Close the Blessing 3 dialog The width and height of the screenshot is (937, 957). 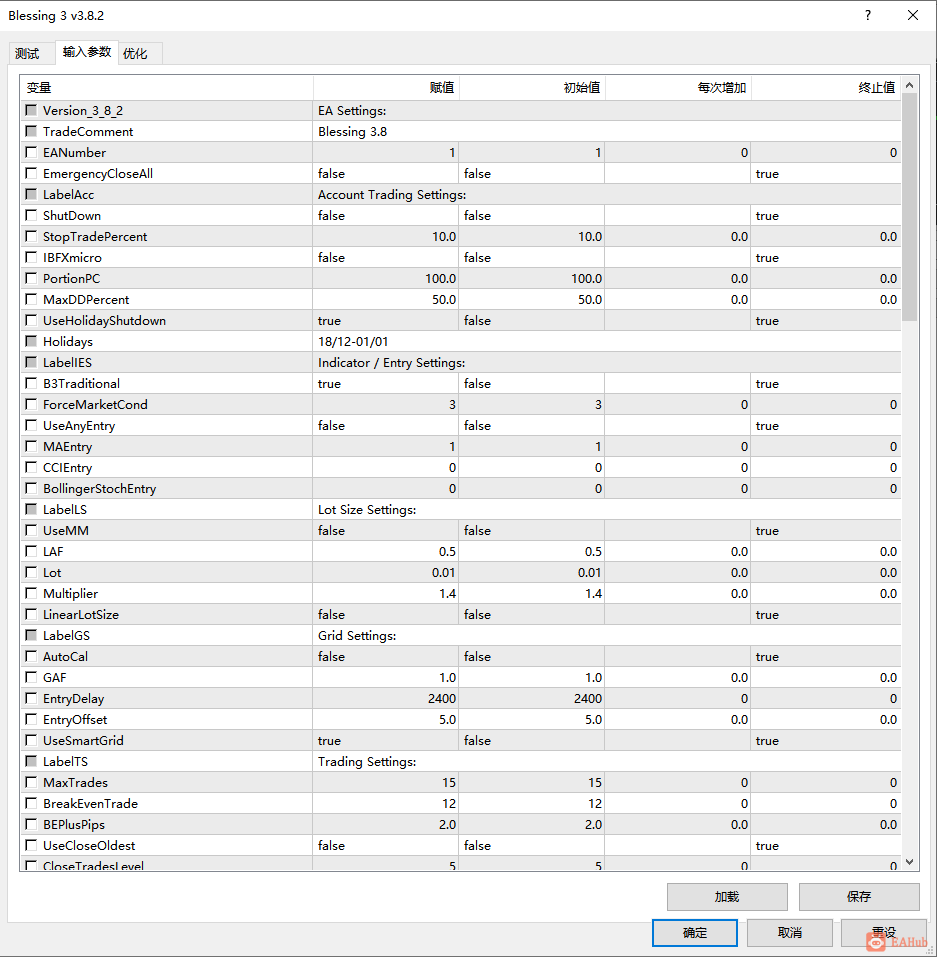(913, 15)
